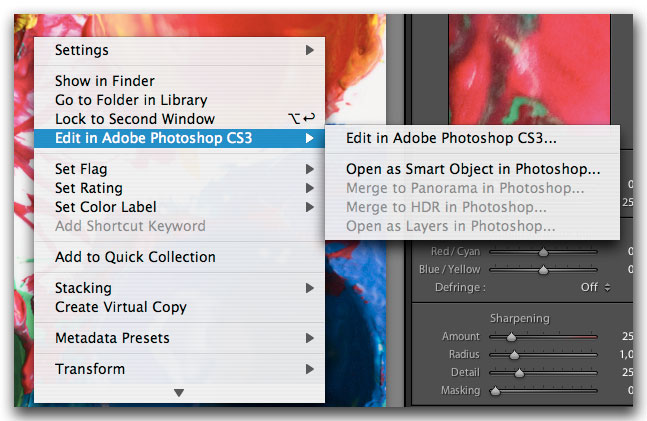The height and width of the screenshot is (421, 647).
Task: Open the Transform submenu
Action: click(179, 369)
